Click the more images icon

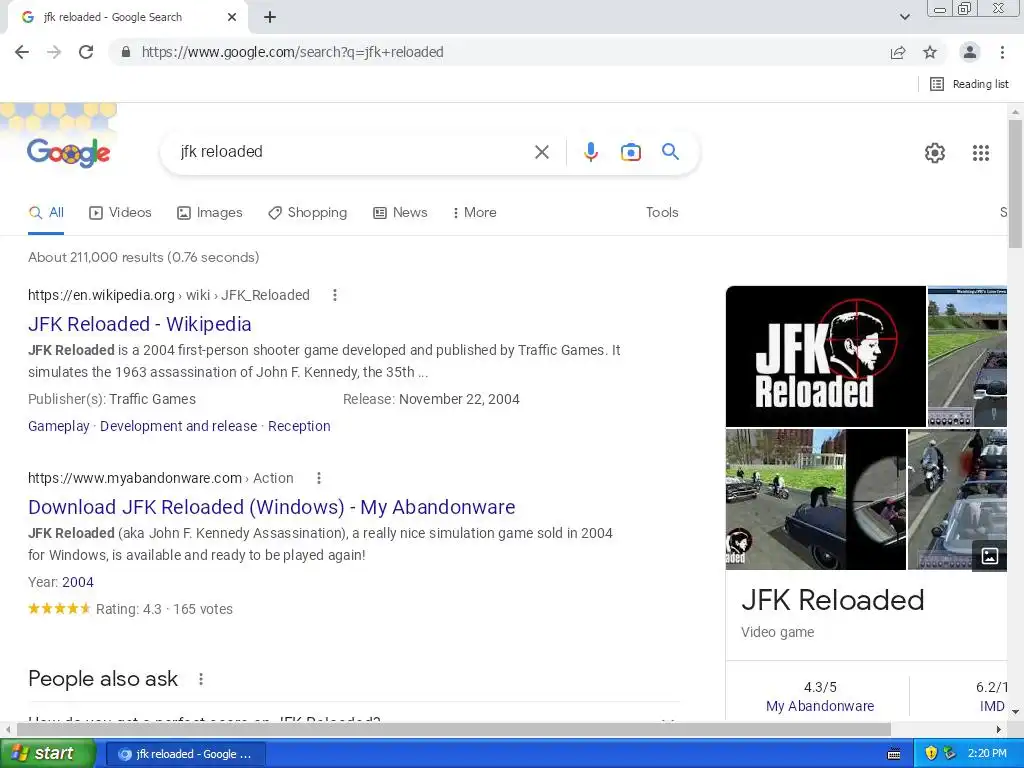coord(990,556)
